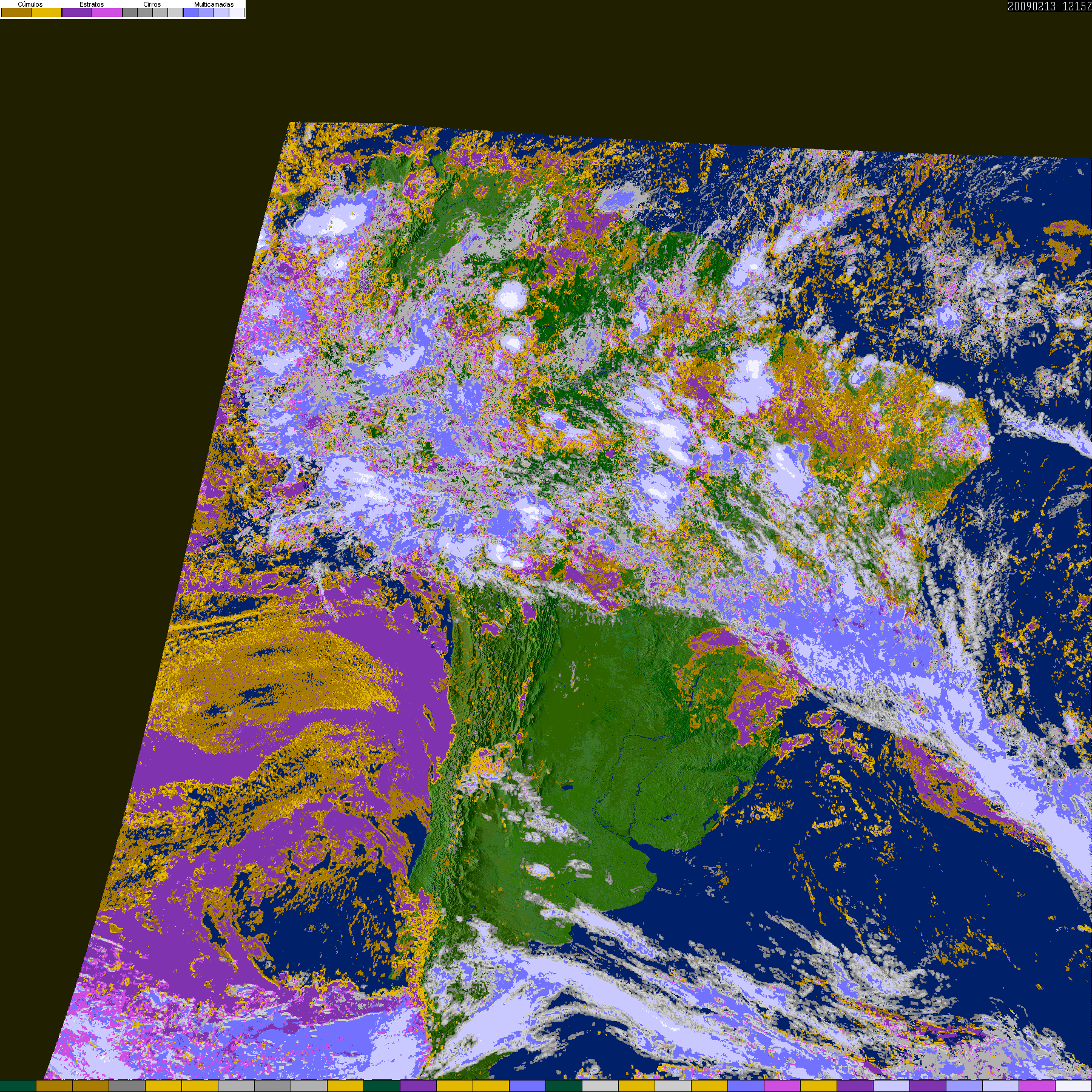Viewport: 1092px width, 1092px height.
Task: Select the Multicamadas legend label
Action: pyautogui.click(x=214, y=4)
